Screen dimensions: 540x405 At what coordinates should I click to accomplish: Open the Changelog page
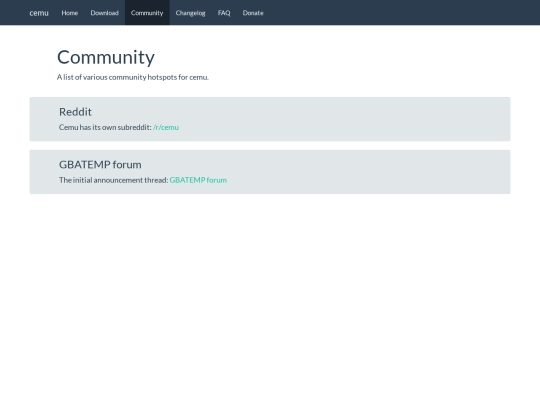(x=190, y=13)
